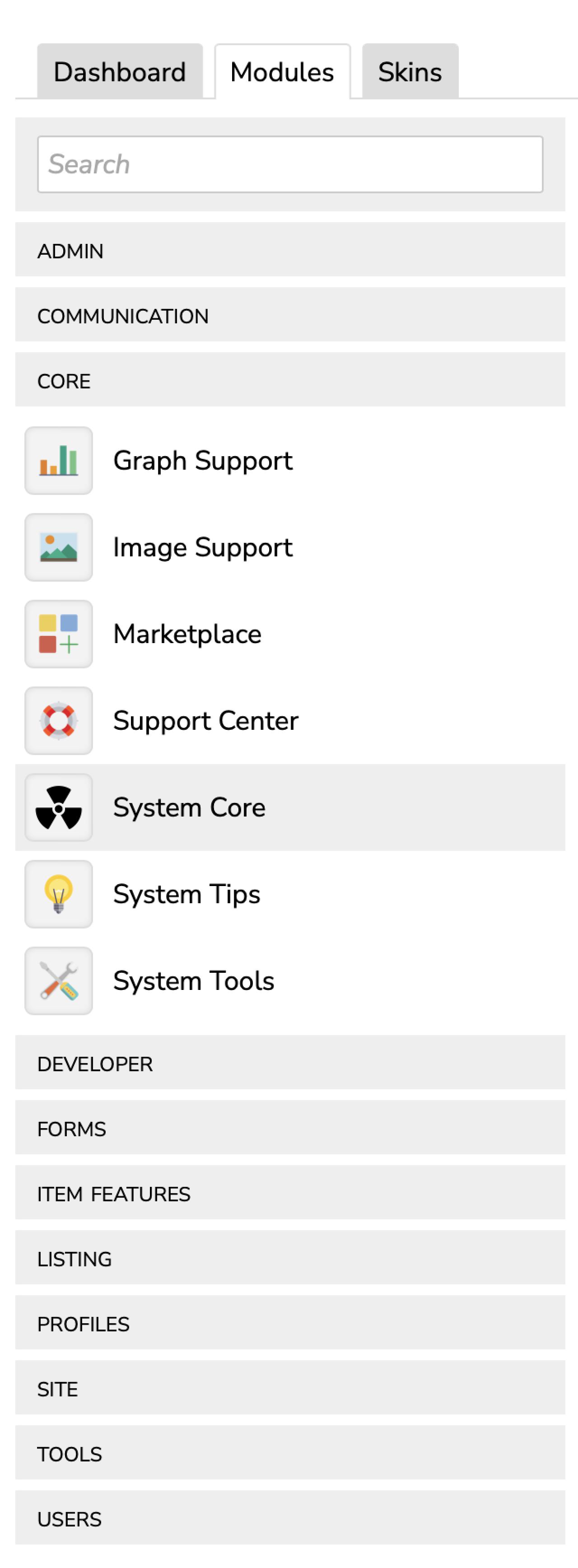Expand the FORMS category header
Image resolution: width=578 pixels, height=1568 pixels.
(289, 1129)
